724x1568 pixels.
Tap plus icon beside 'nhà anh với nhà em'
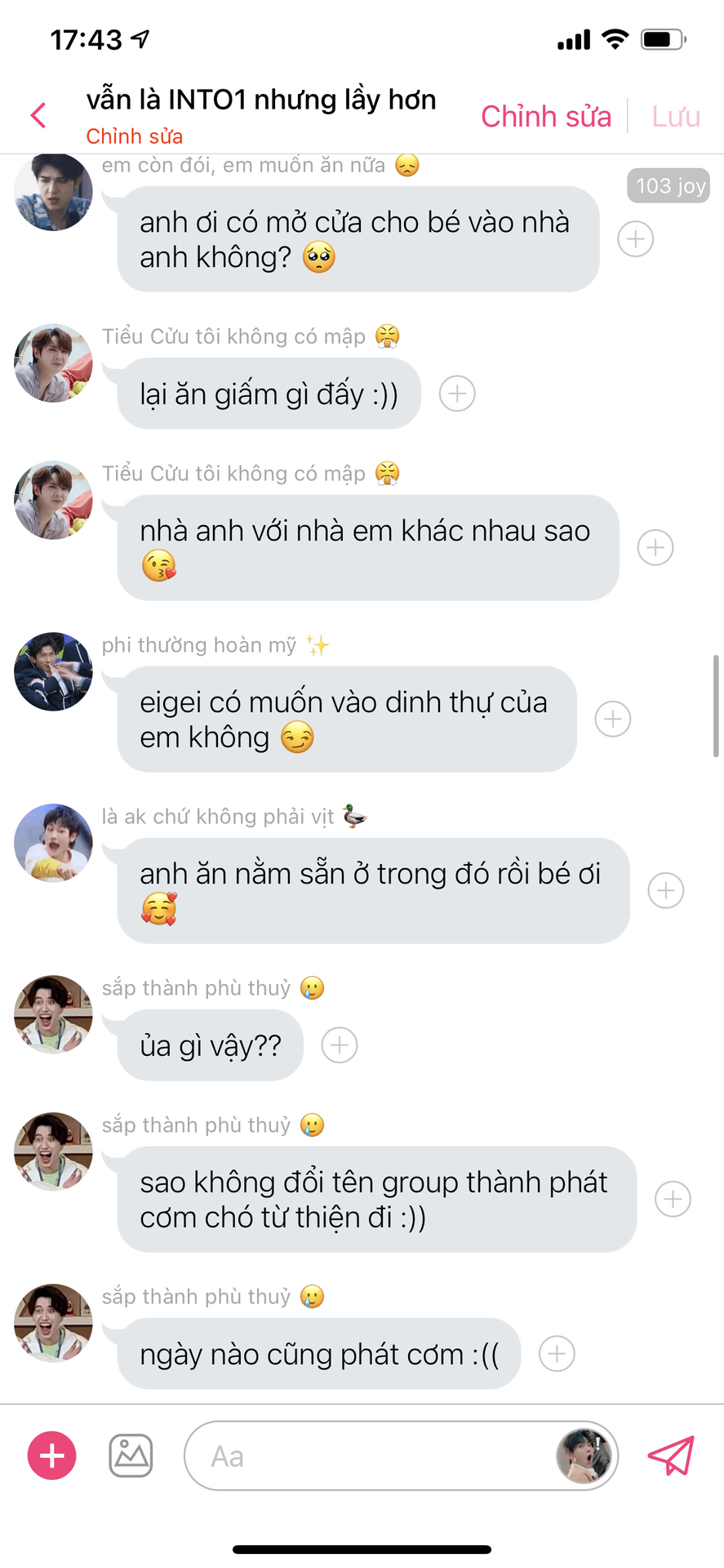pos(655,547)
